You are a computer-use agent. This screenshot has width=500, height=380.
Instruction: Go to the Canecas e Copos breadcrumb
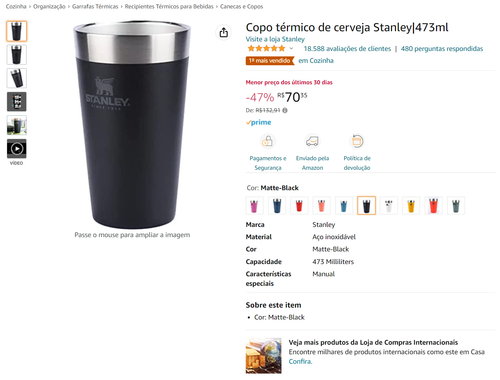(x=241, y=6)
